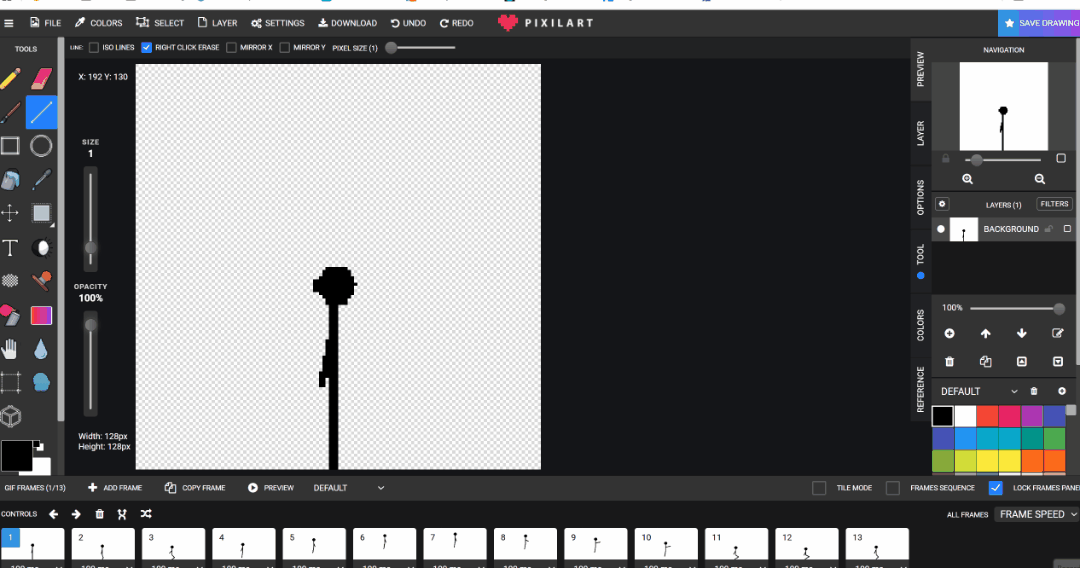Select the Hand pan tool
Screen dimensions: 1080x568
coord(10,349)
